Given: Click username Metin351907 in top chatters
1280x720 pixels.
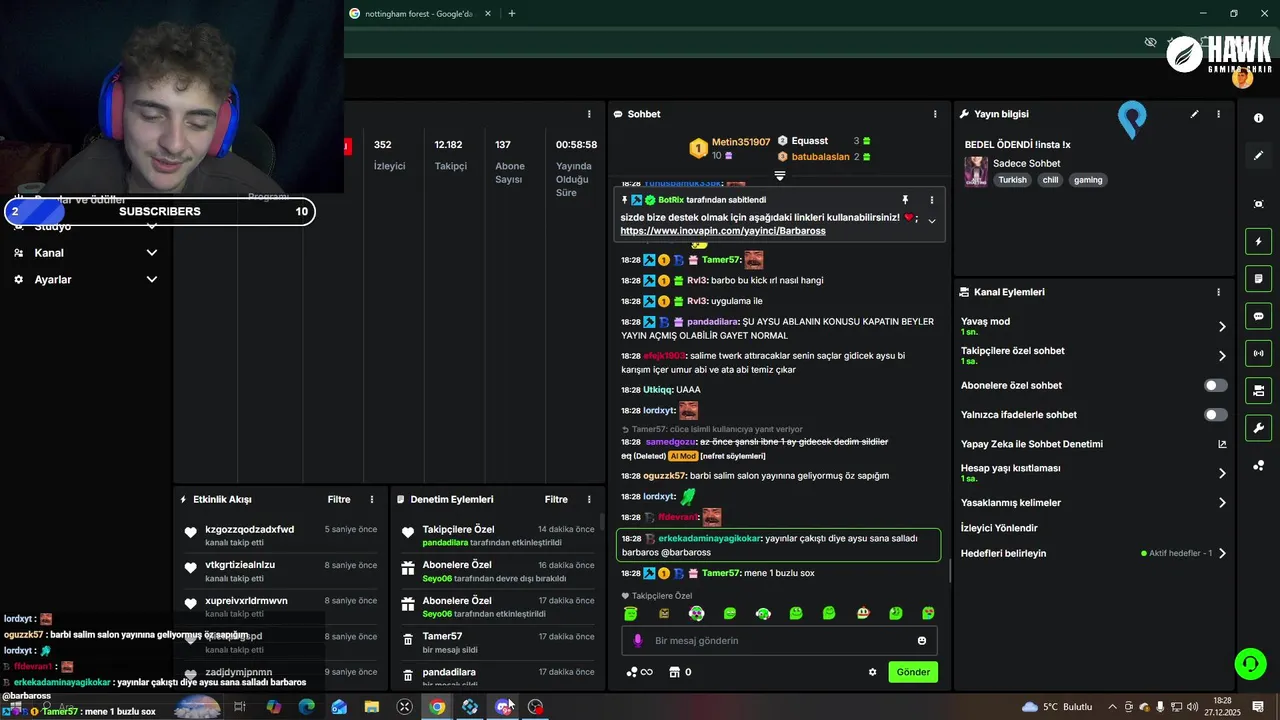Looking at the screenshot, I should click(x=741, y=142).
